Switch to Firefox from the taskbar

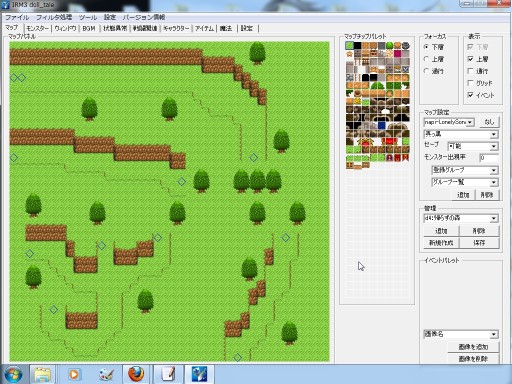coord(136,374)
